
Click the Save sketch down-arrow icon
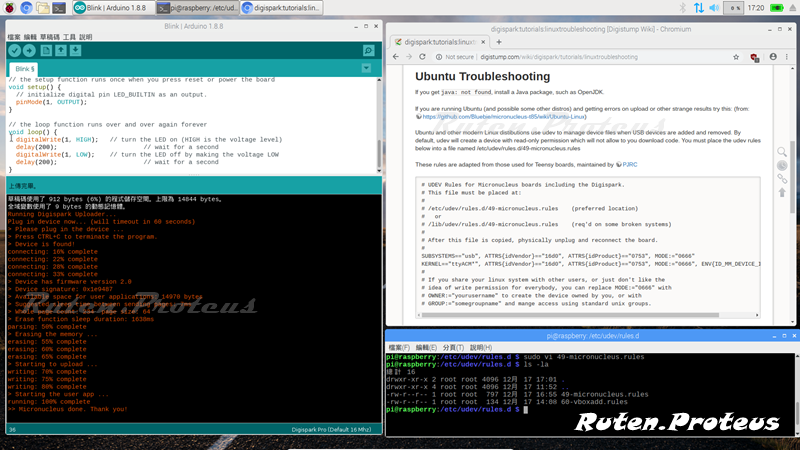[76, 51]
